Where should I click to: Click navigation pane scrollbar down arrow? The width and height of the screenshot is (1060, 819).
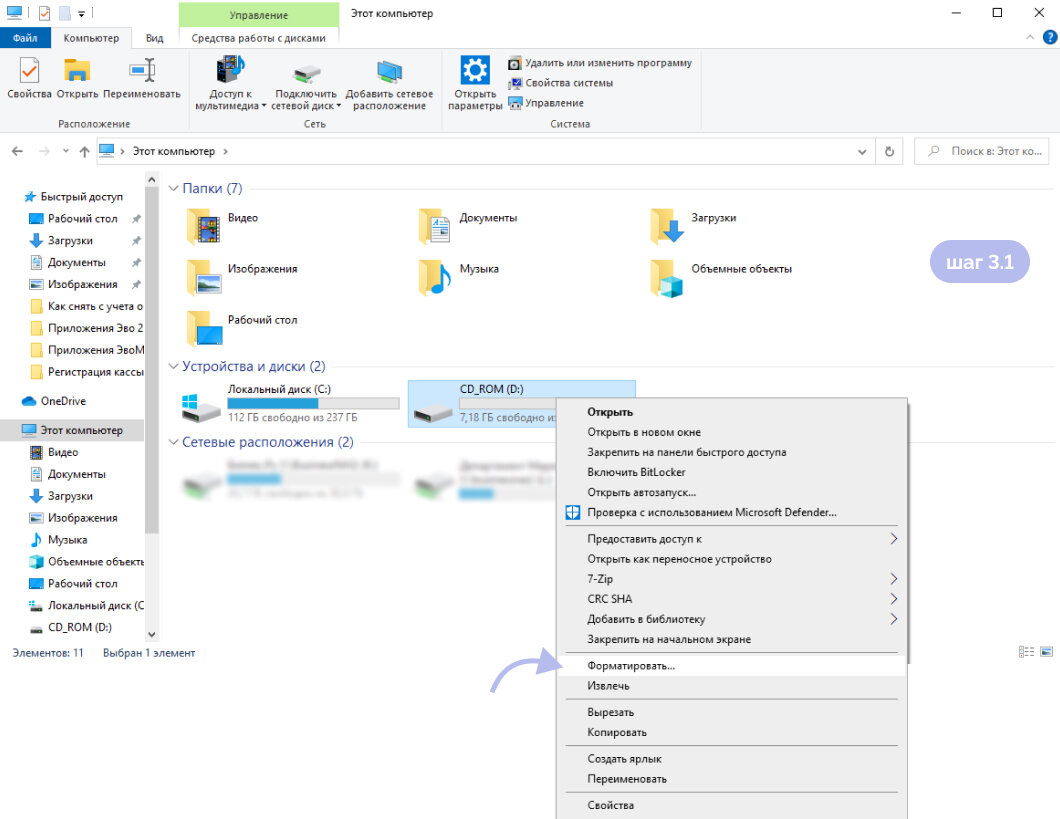coord(151,634)
